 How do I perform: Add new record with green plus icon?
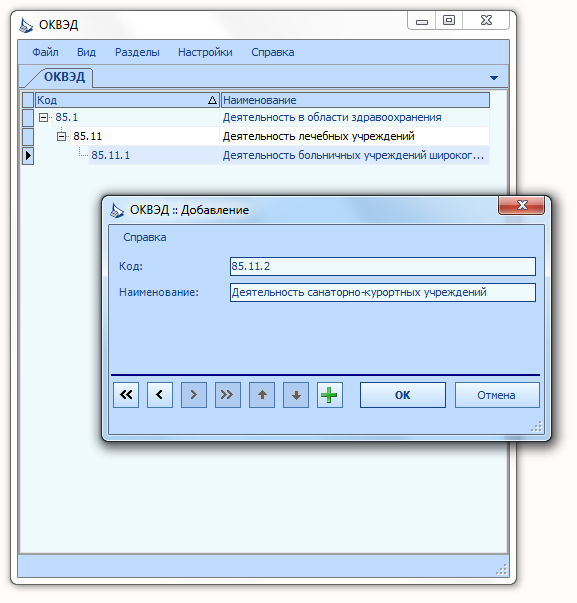coord(330,395)
